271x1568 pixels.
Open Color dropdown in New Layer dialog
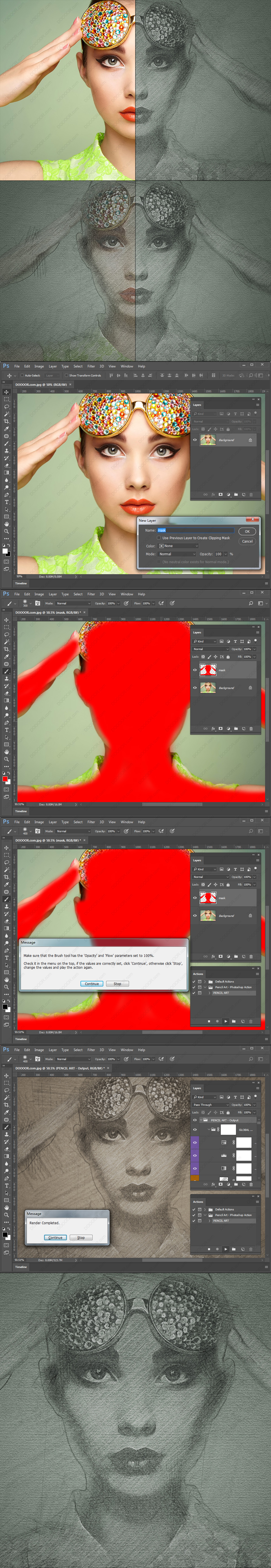click(x=178, y=546)
